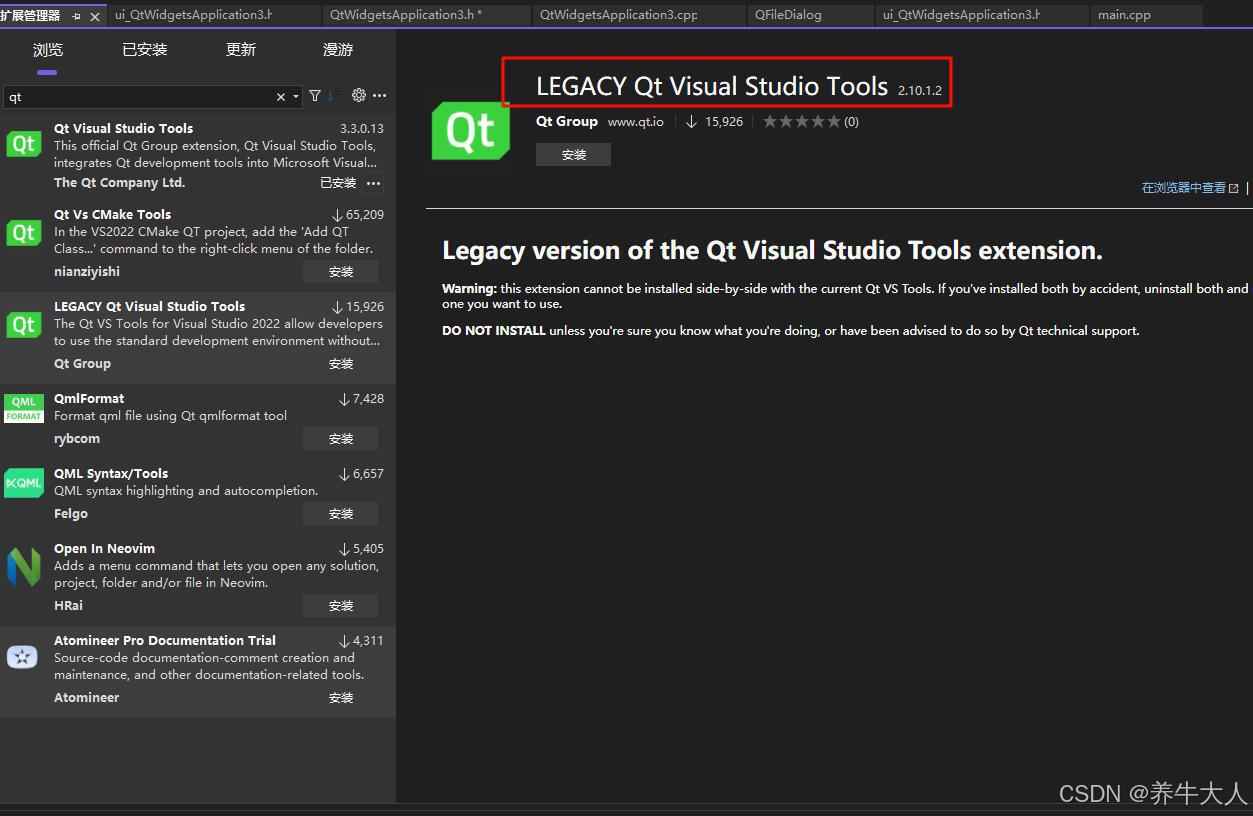Click the Qt Vs CMake Tools icon
1253x816 pixels.
(x=23, y=233)
